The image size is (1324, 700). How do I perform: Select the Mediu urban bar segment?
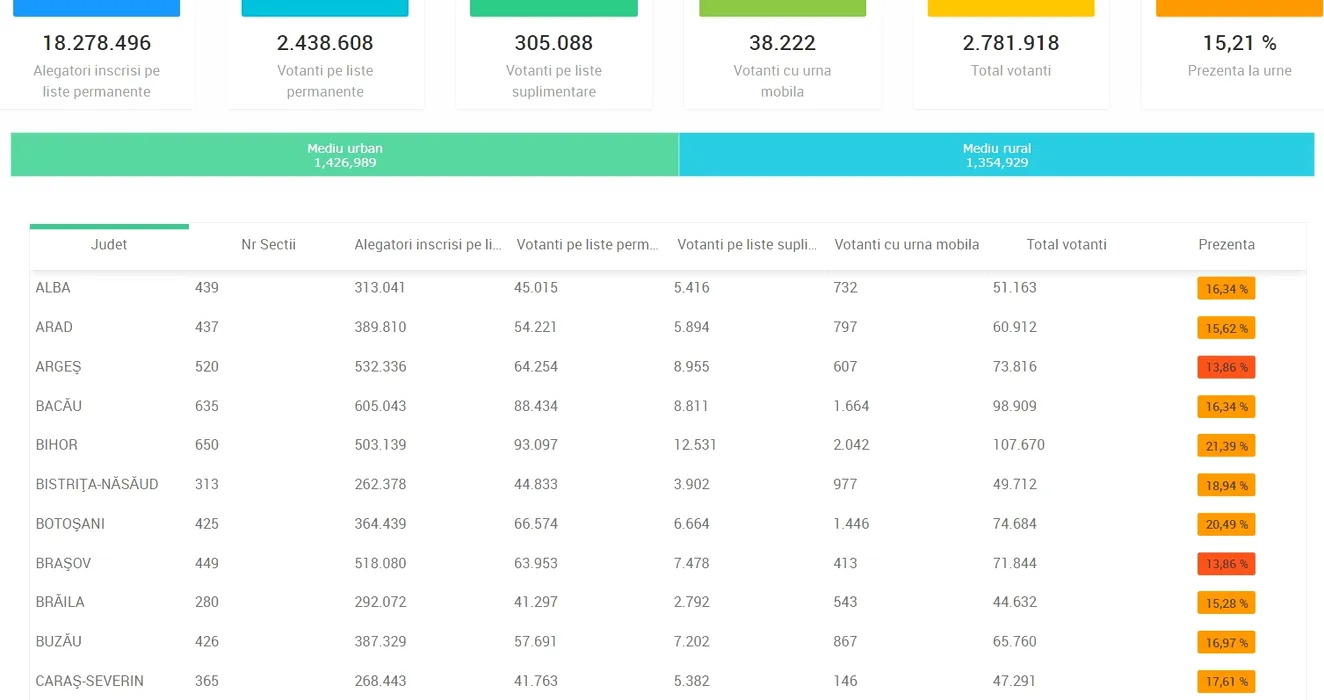point(345,155)
